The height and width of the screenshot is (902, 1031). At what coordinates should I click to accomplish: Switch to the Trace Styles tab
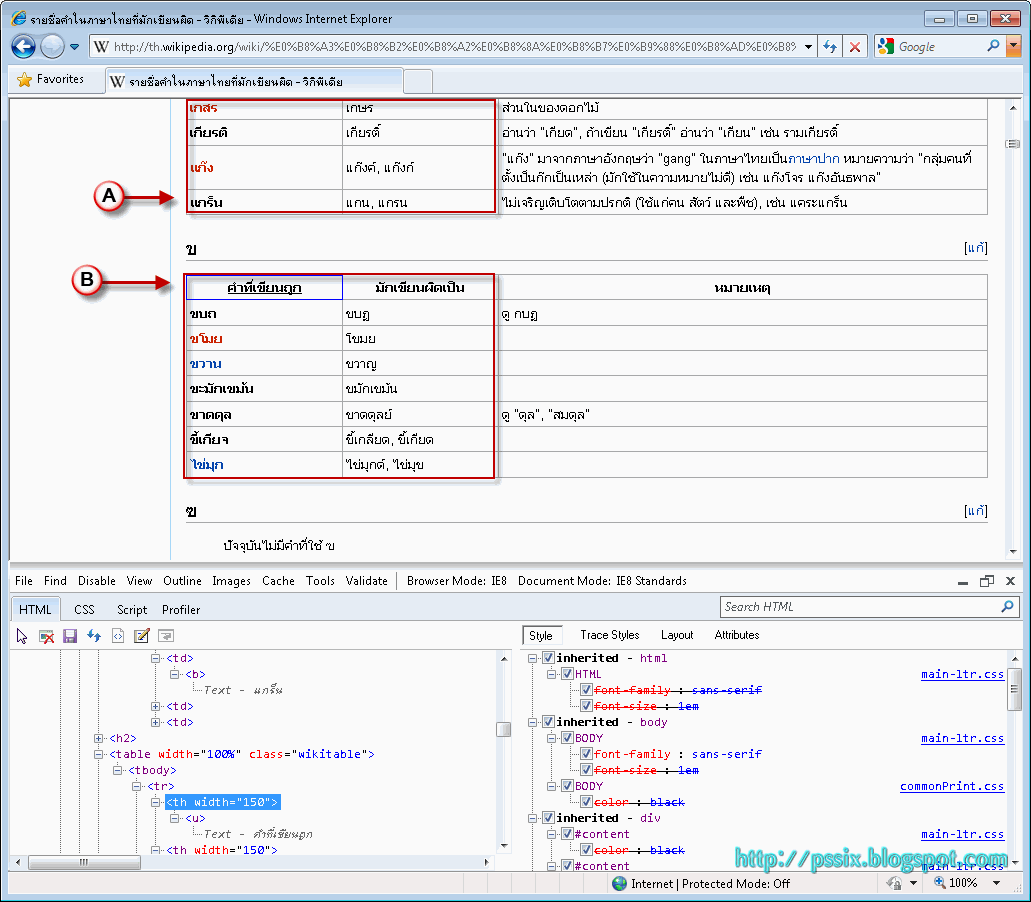tap(608, 634)
